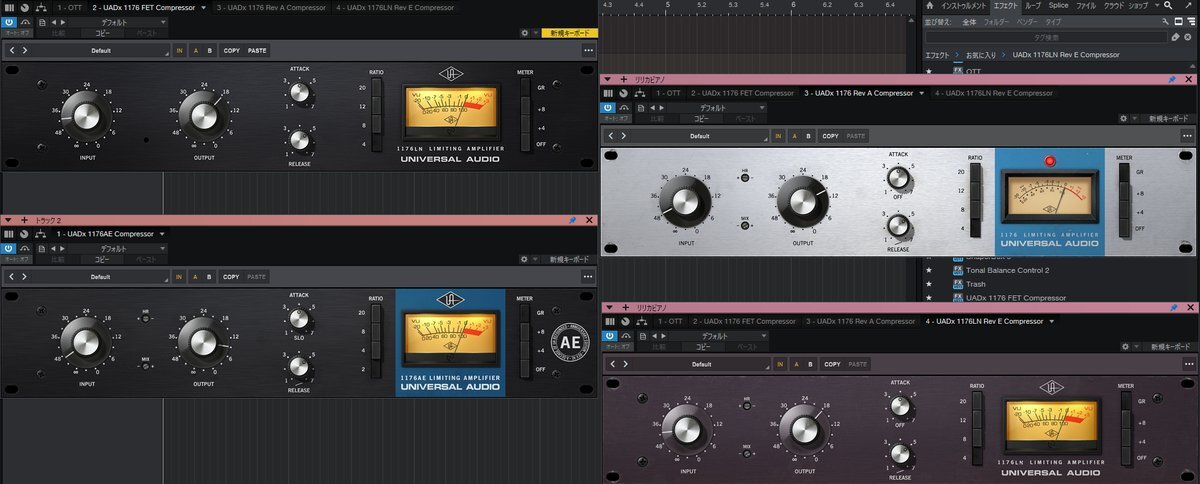Open three-dot menu on 1176AE plugin
Image resolution: width=1200 pixels, height=484 pixels.
588,277
